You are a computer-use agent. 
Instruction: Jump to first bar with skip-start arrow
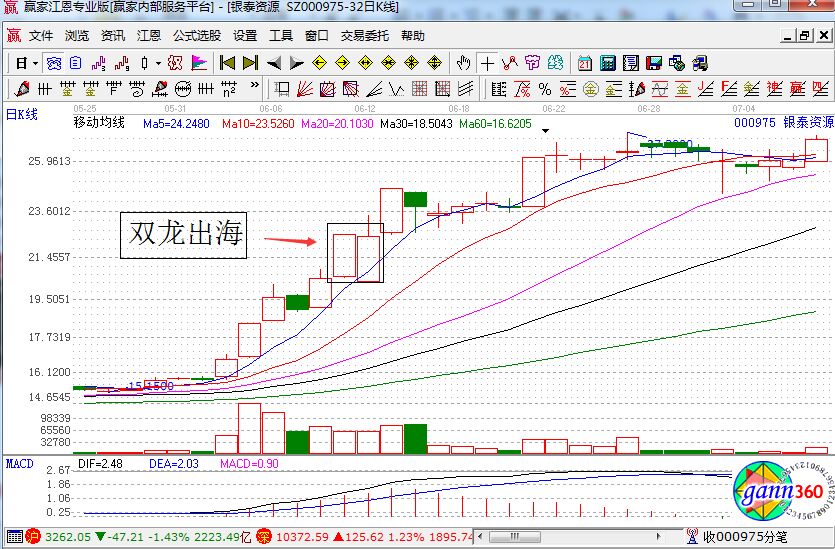coord(228,62)
